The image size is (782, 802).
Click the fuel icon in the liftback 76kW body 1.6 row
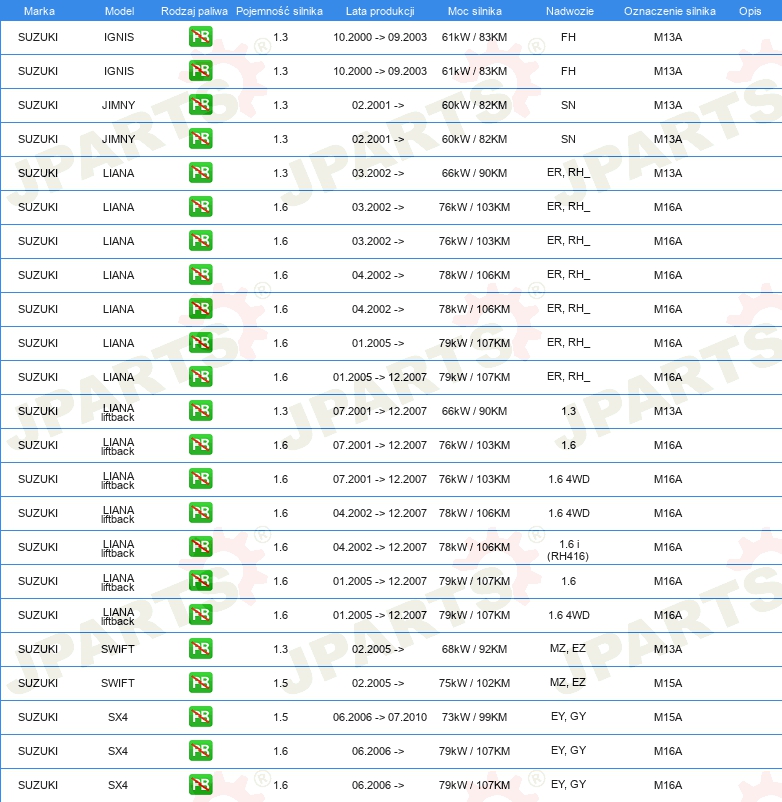point(200,445)
